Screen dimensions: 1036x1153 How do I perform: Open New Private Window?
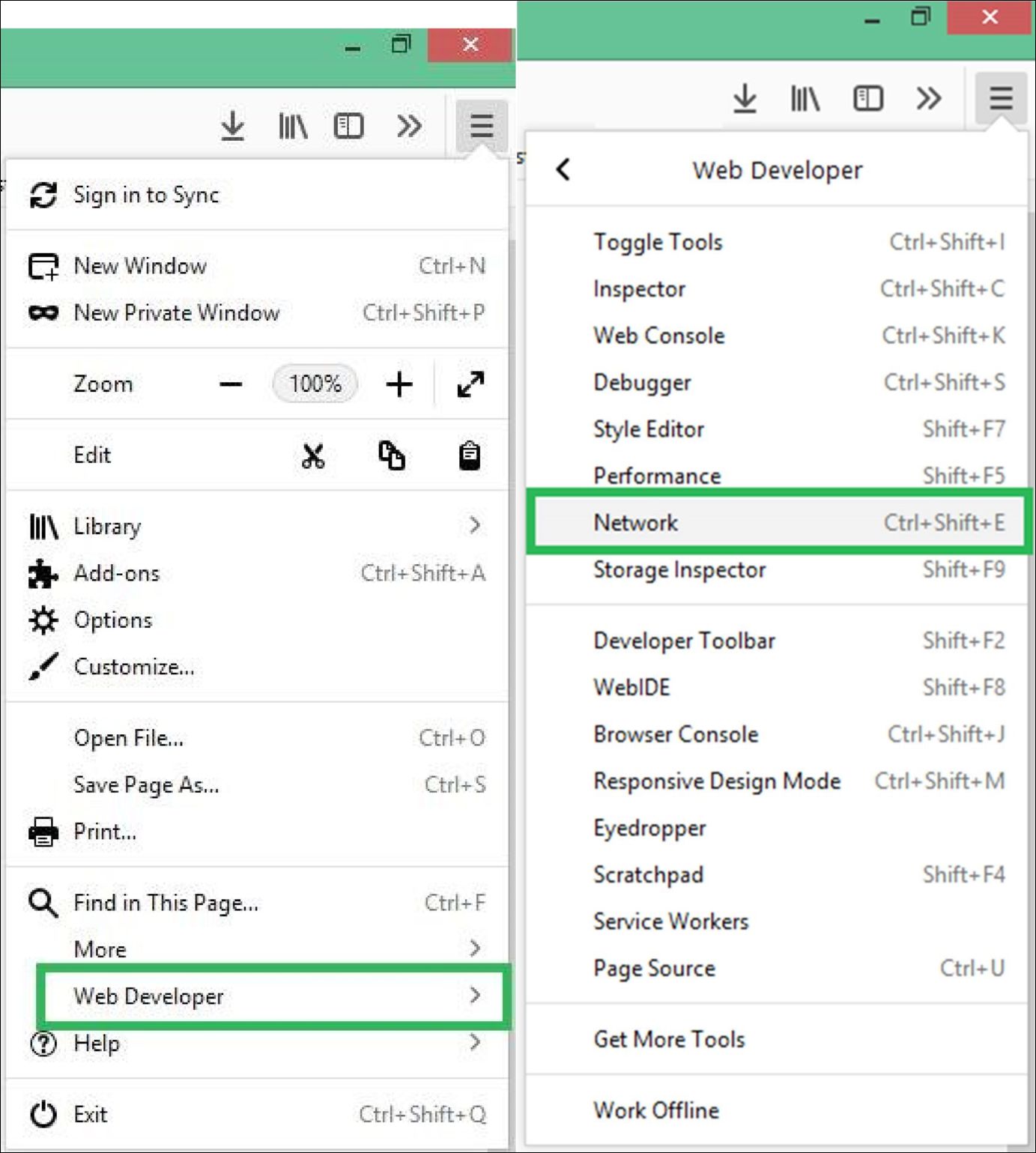(177, 312)
